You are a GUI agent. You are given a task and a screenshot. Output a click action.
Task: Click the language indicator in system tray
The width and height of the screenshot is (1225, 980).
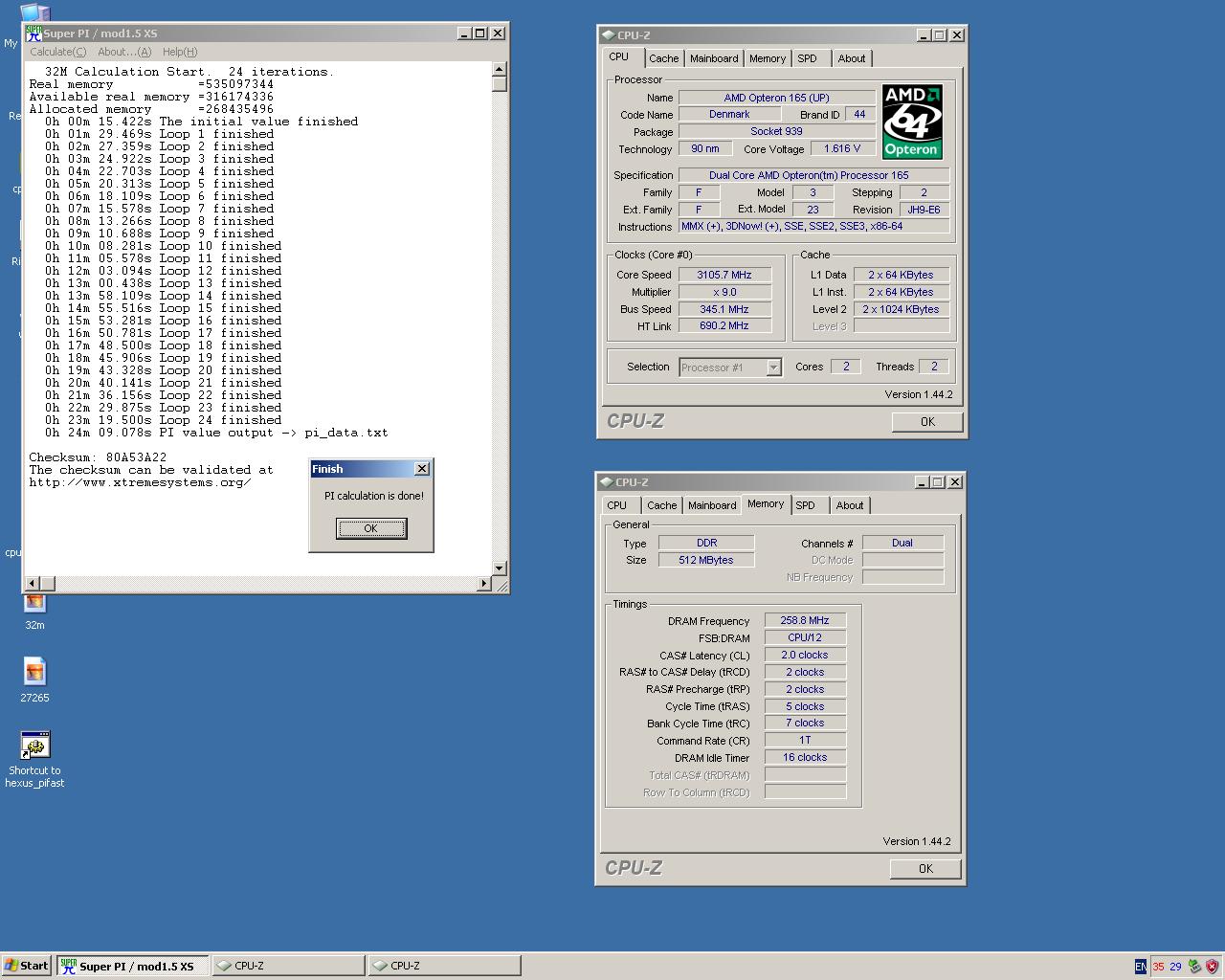1140,967
